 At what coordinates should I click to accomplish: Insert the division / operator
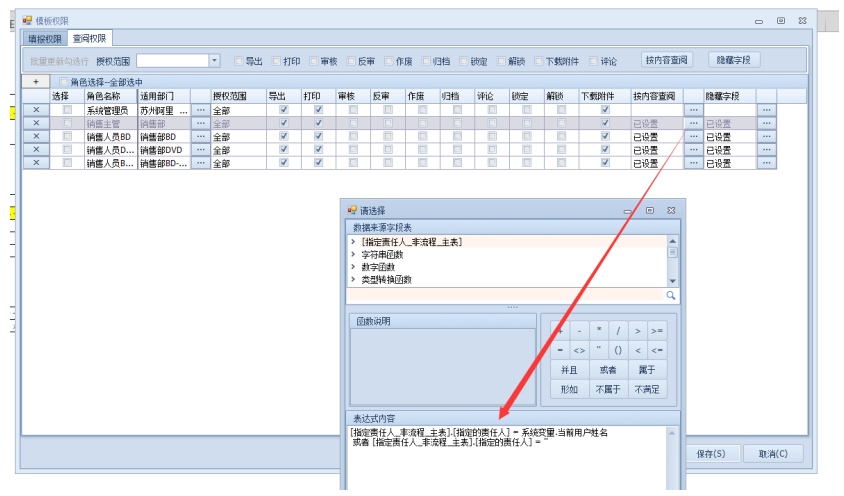619,330
